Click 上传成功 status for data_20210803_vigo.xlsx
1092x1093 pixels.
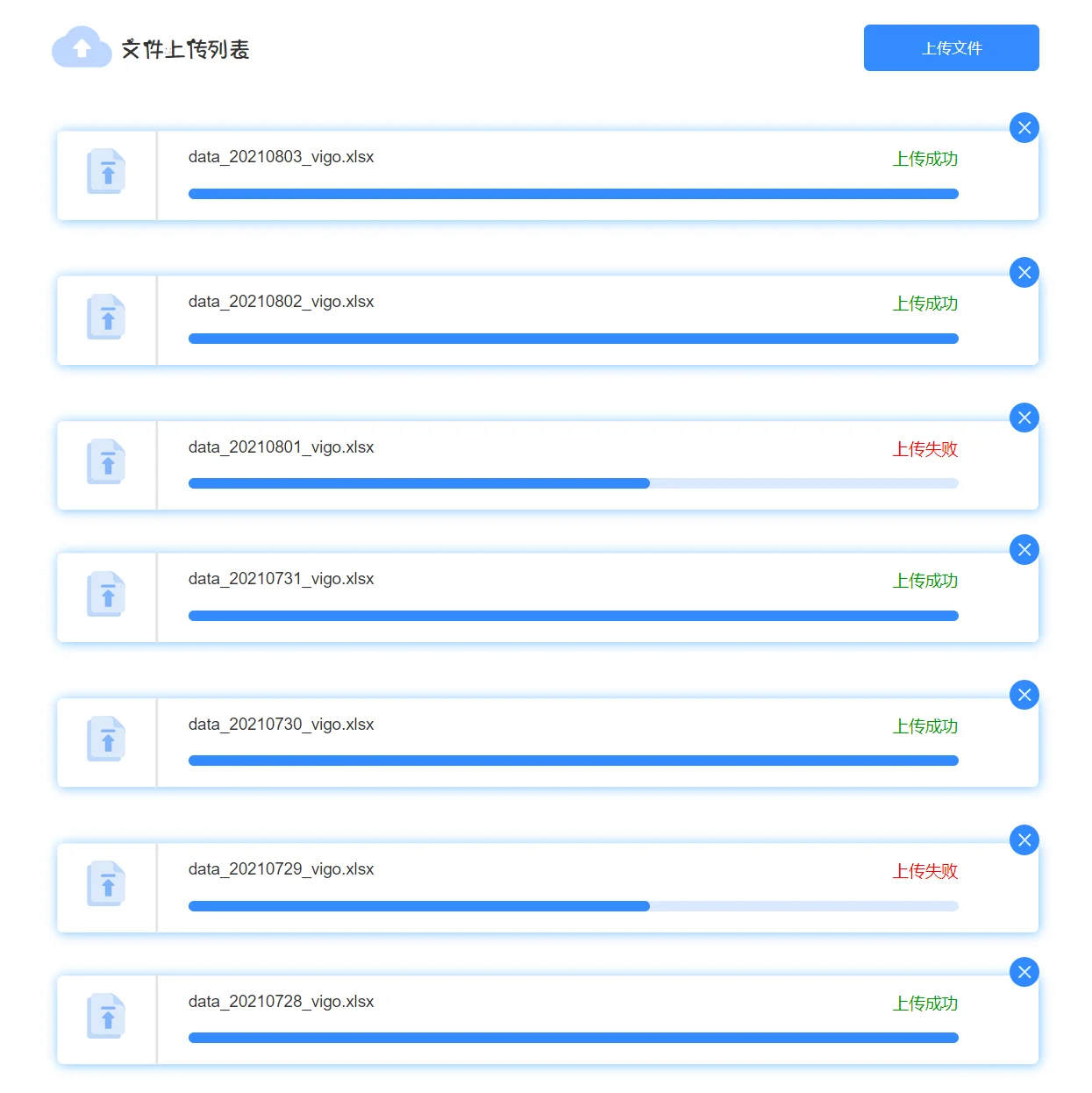(924, 159)
